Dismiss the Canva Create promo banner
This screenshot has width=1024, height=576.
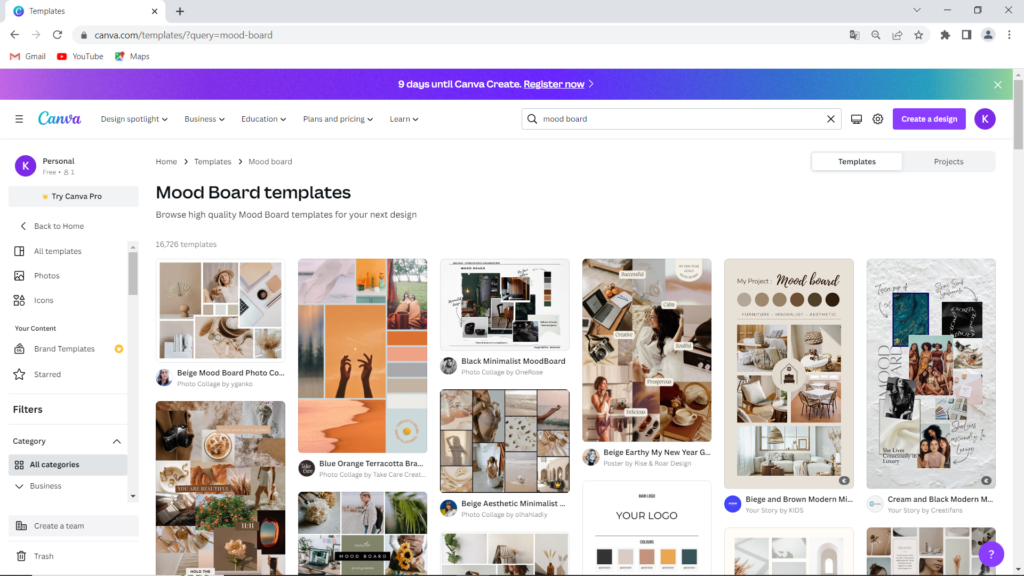coord(997,85)
